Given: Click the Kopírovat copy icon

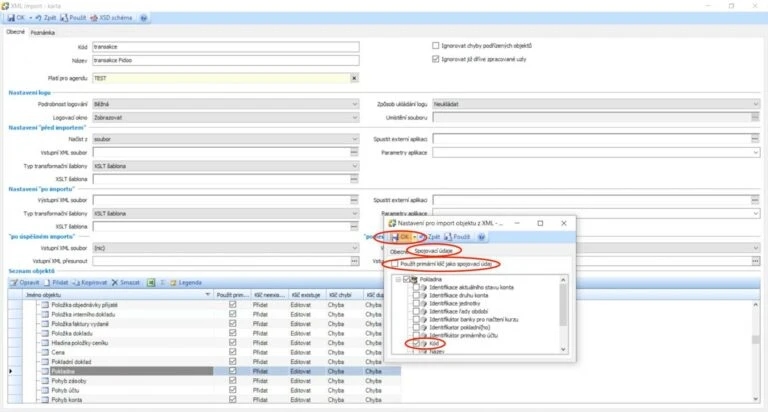Looking at the screenshot, I should tap(76, 283).
